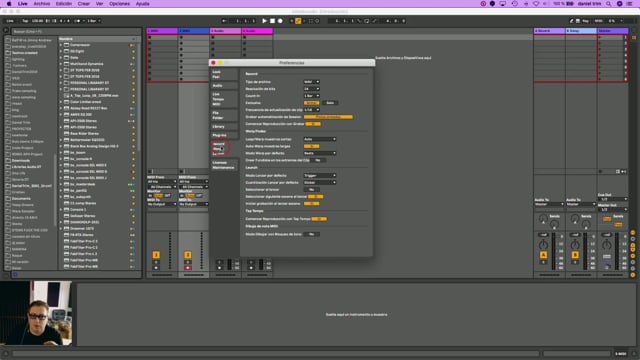Open the Count-in dropdown
This screenshot has height=360, width=640.
pyautogui.click(x=311, y=96)
